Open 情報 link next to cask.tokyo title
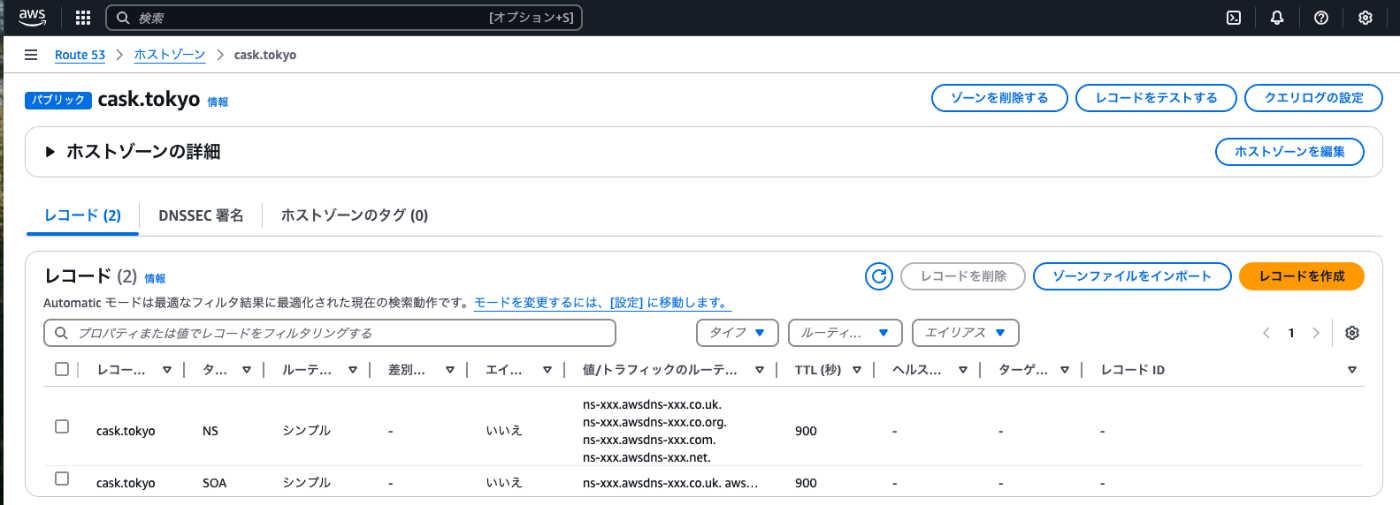1400x505 pixels. point(217,102)
